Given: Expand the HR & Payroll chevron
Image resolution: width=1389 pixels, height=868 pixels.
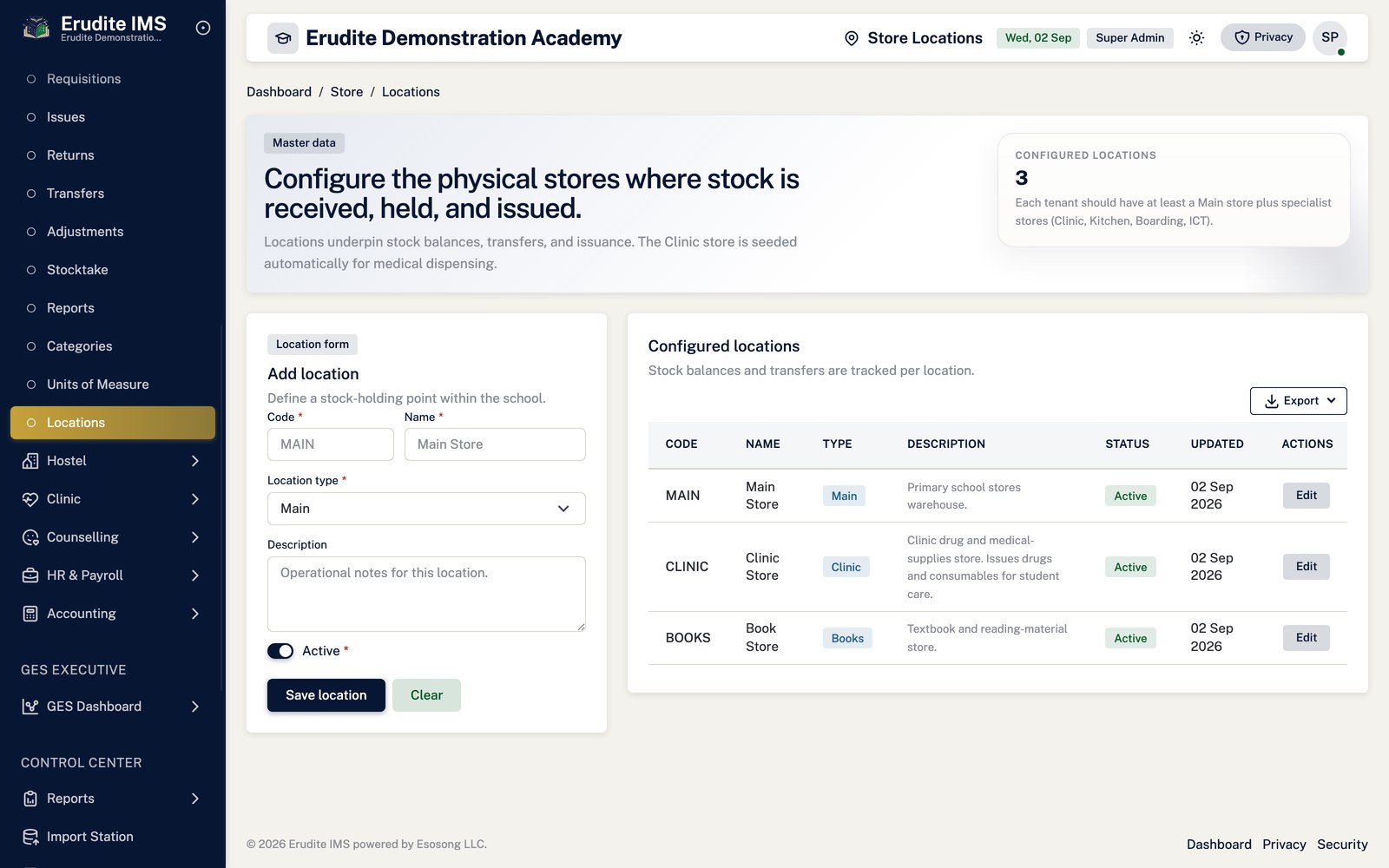Looking at the screenshot, I should (195, 575).
